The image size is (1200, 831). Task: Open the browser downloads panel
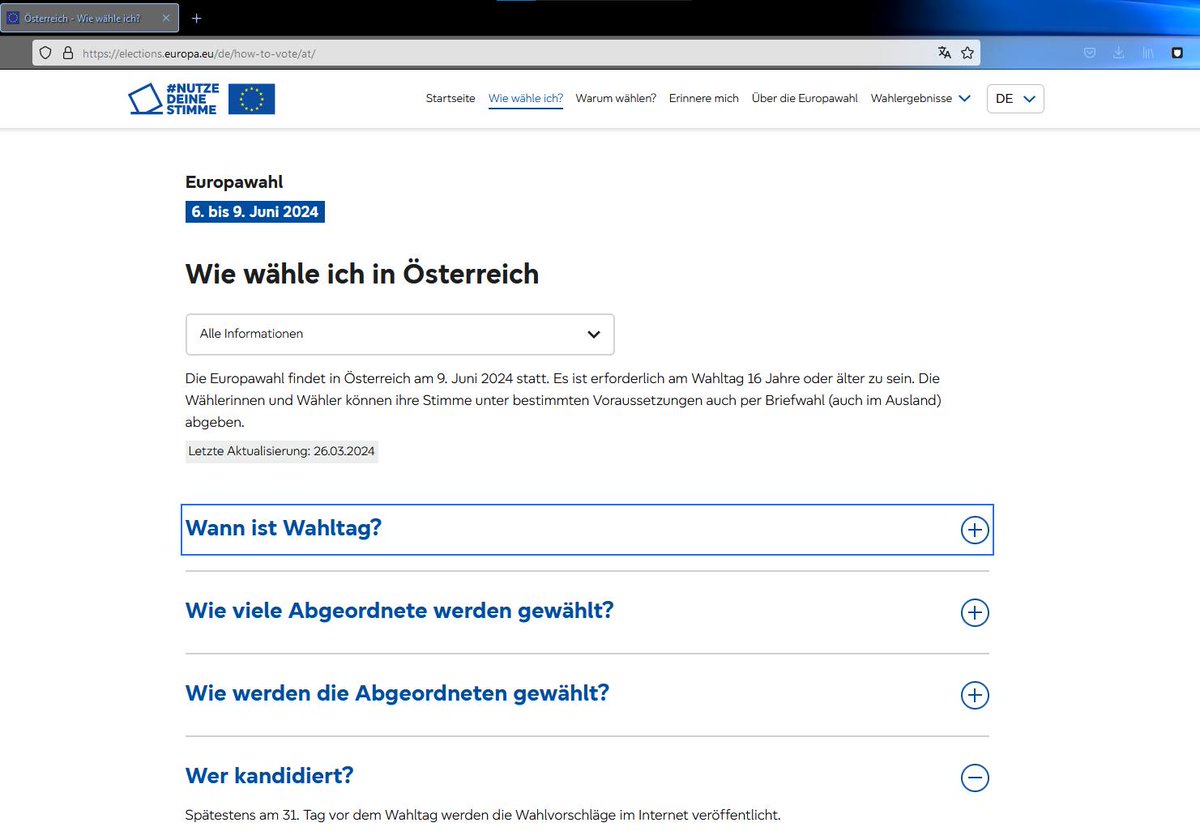[1119, 53]
